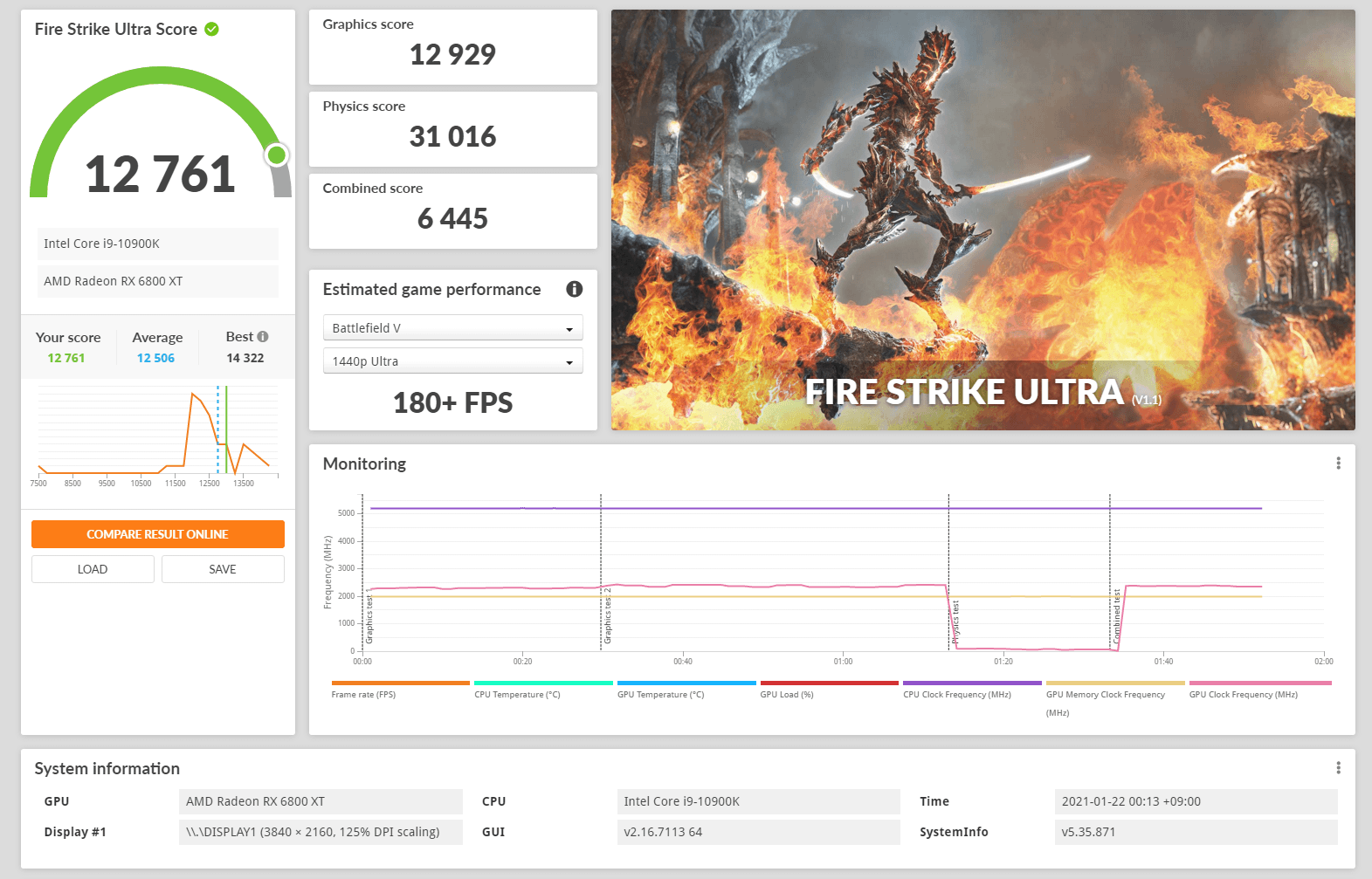The height and width of the screenshot is (879, 1372).
Task: Click the LOAD button
Action: pos(93,569)
